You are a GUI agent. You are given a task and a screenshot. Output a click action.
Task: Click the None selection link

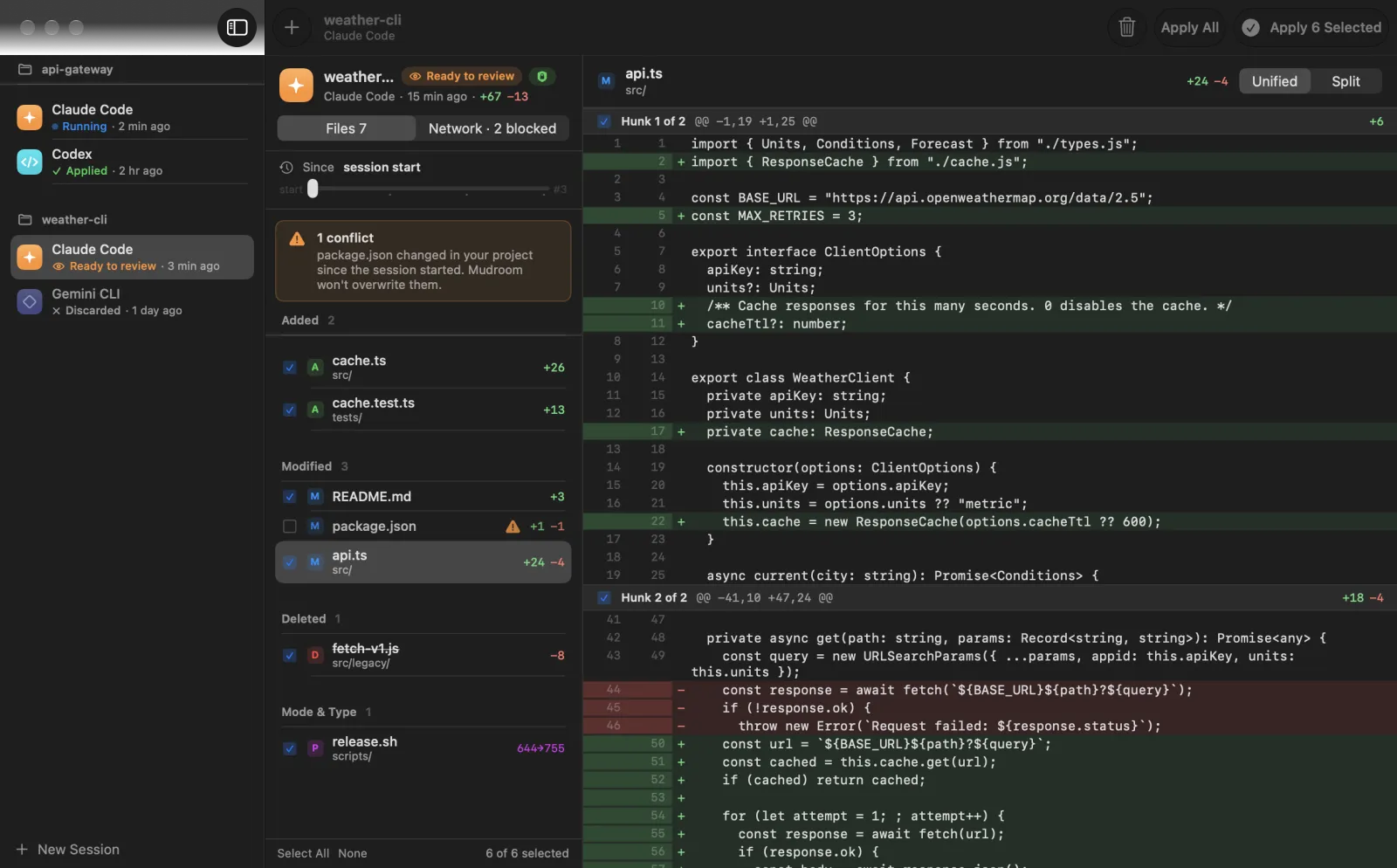[x=353, y=853]
